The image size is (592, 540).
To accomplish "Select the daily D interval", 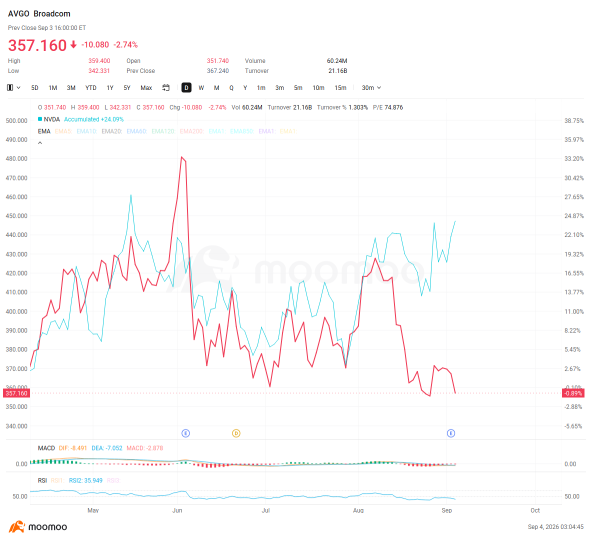I will tap(186, 88).
